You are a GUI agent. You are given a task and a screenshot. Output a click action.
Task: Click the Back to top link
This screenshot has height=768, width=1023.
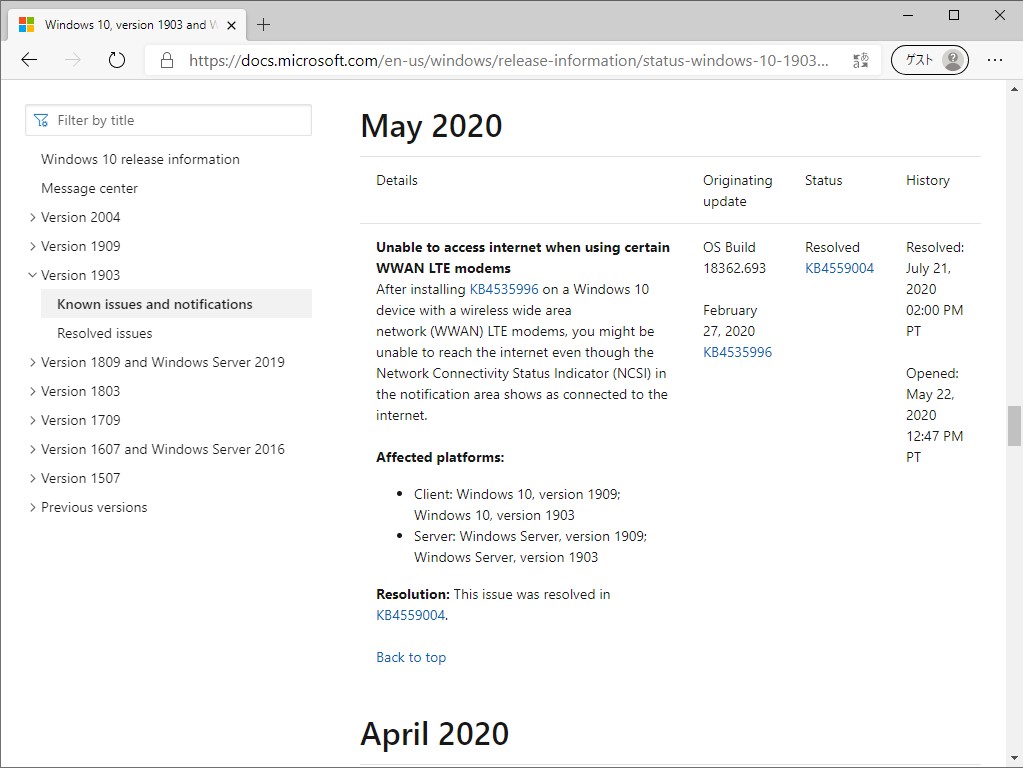411,657
